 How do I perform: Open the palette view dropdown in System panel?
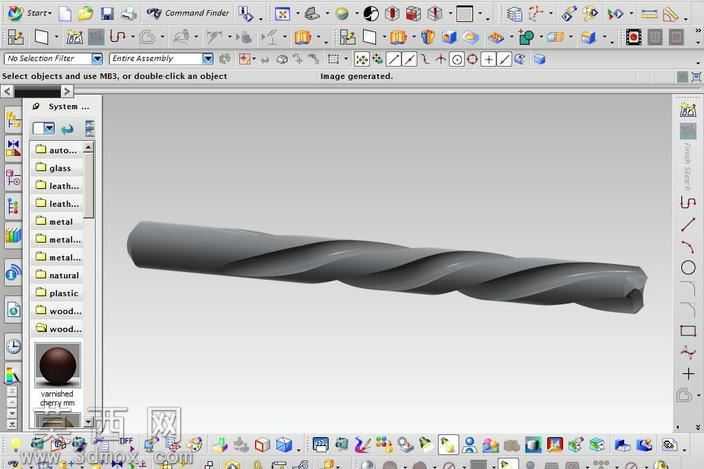coord(49,129)
